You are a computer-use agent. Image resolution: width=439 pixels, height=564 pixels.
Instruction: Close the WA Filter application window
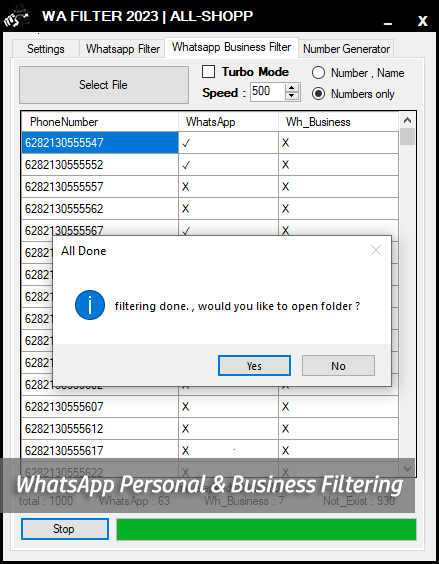422,21
